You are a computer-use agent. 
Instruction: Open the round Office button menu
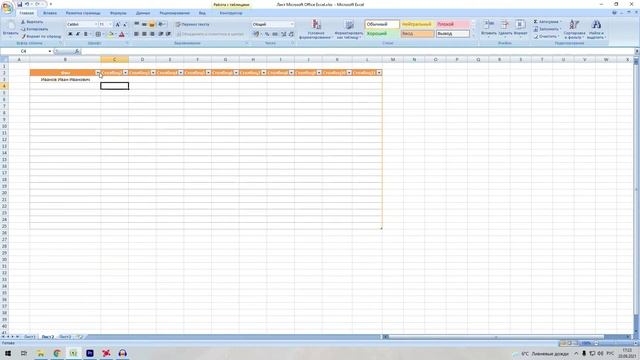[x=7, y=8]
